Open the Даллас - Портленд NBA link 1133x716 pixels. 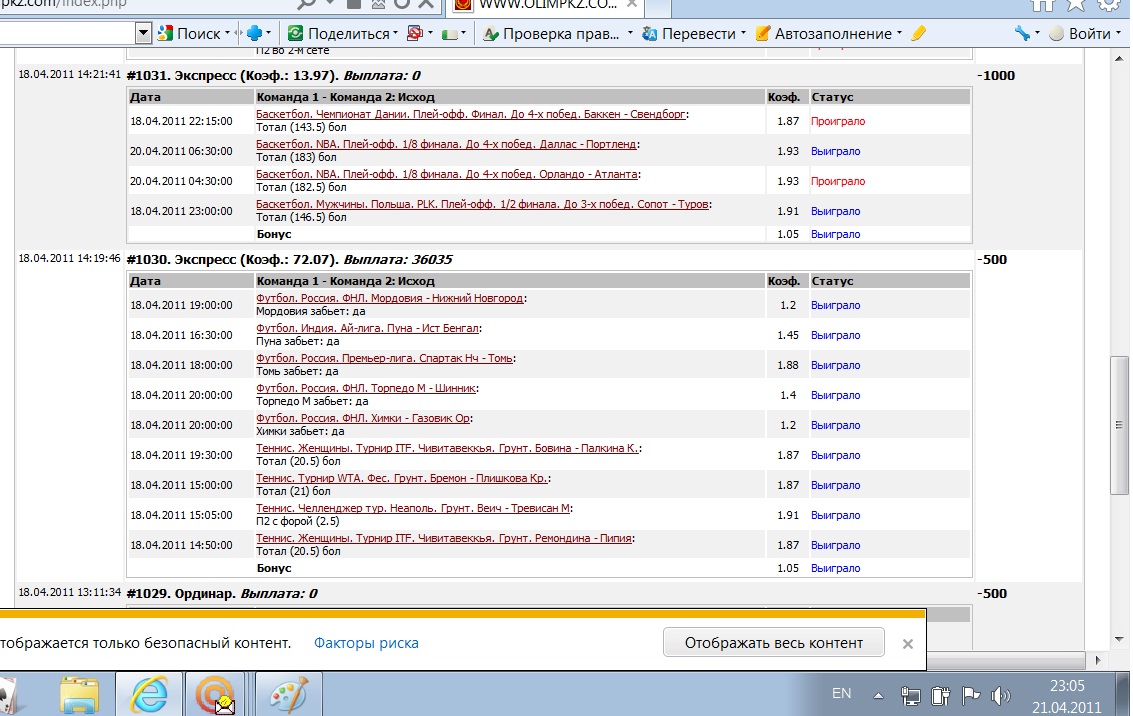coord(447,145)
